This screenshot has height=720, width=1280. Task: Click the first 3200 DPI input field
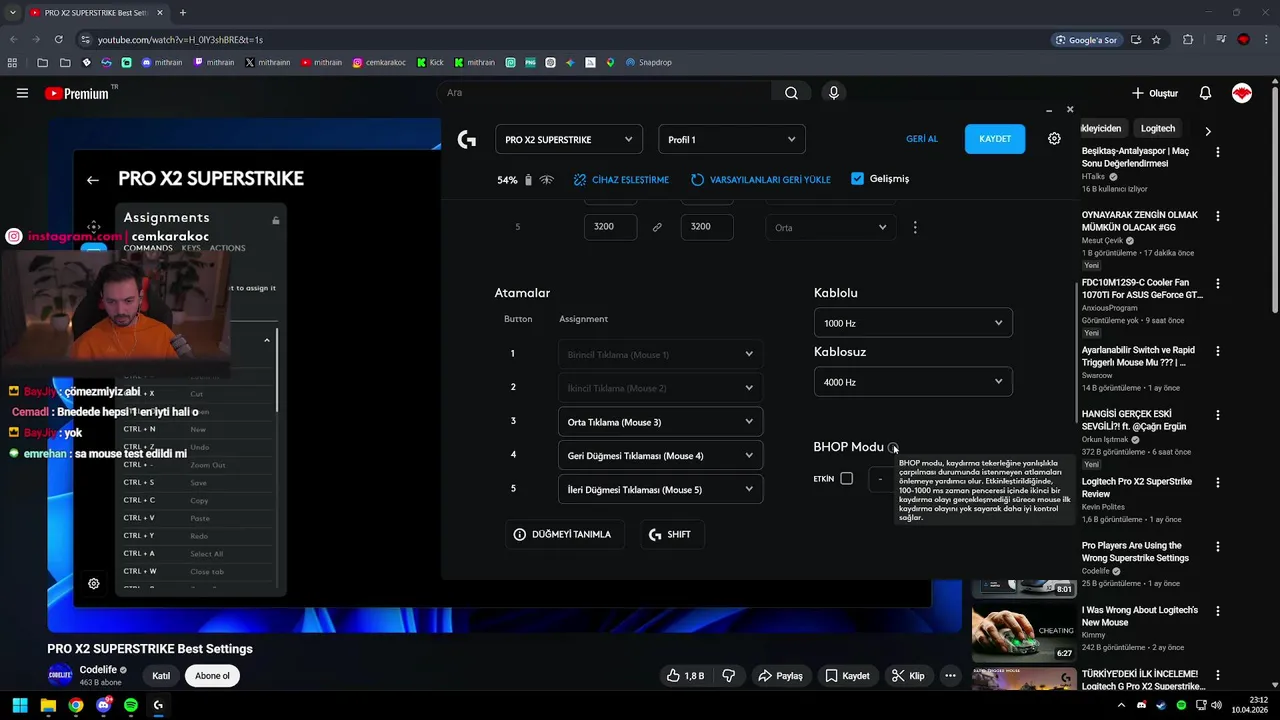point(610,227)
